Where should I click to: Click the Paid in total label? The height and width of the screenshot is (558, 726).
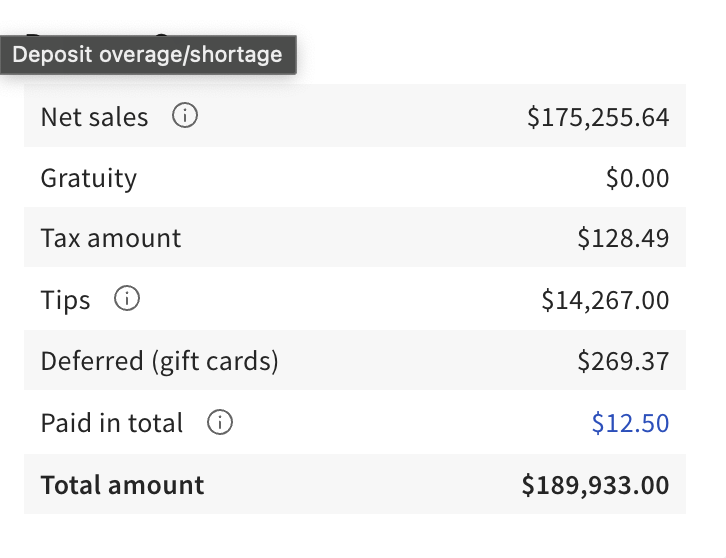coord(112,423)
